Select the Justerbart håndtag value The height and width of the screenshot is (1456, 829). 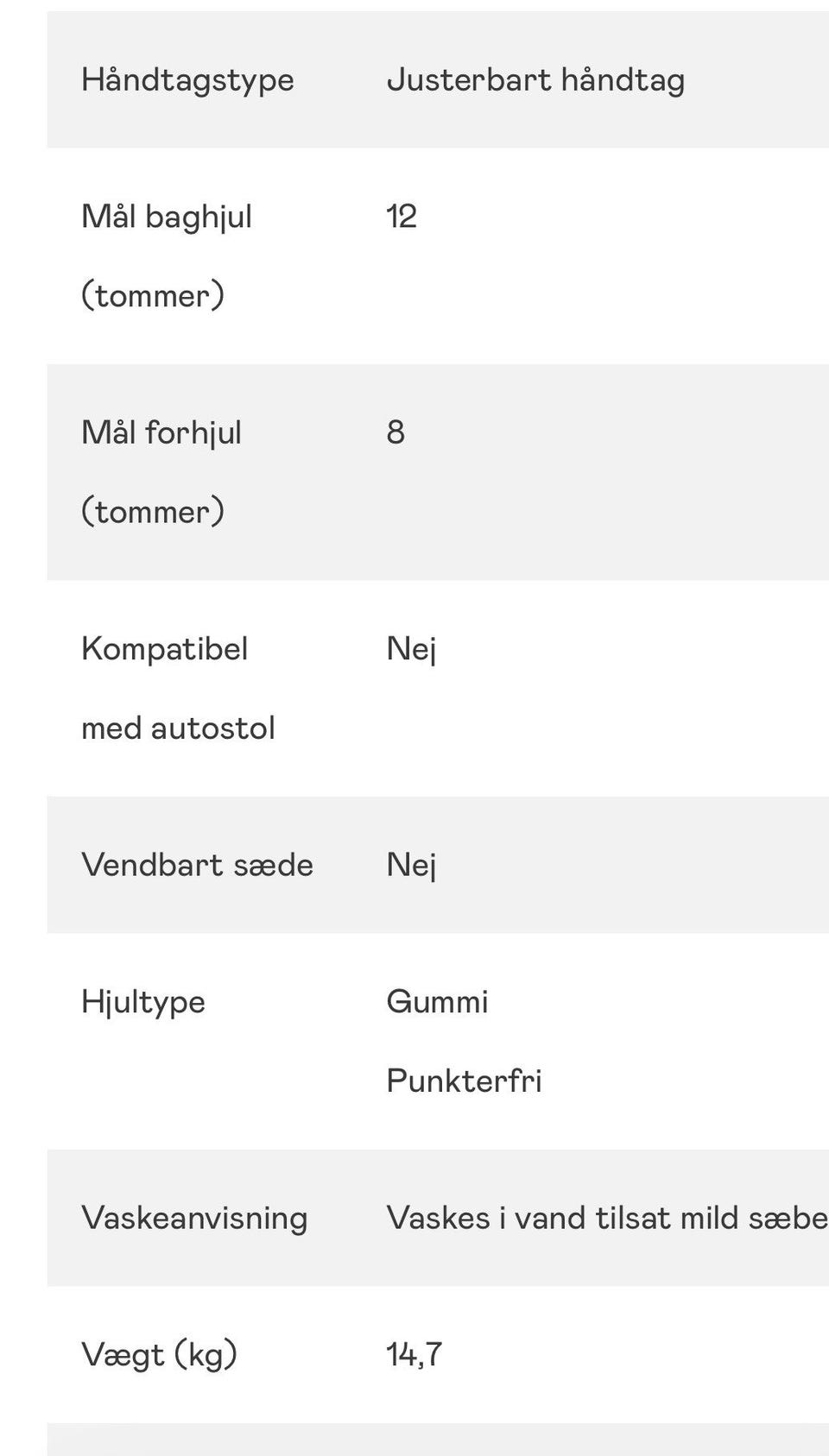535,80
